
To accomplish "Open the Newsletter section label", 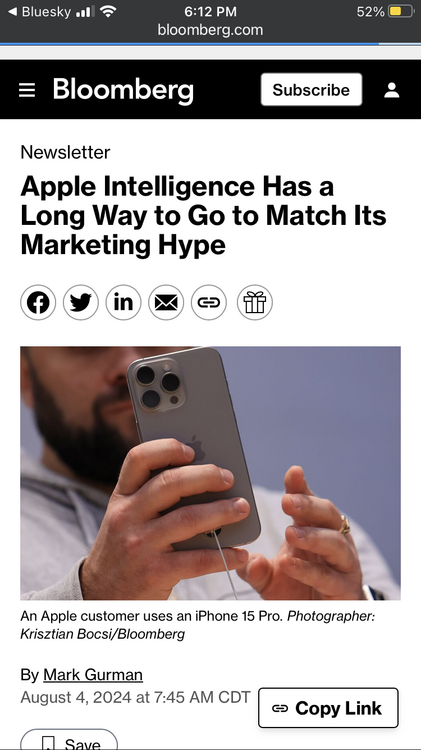I will pos(65,152).
